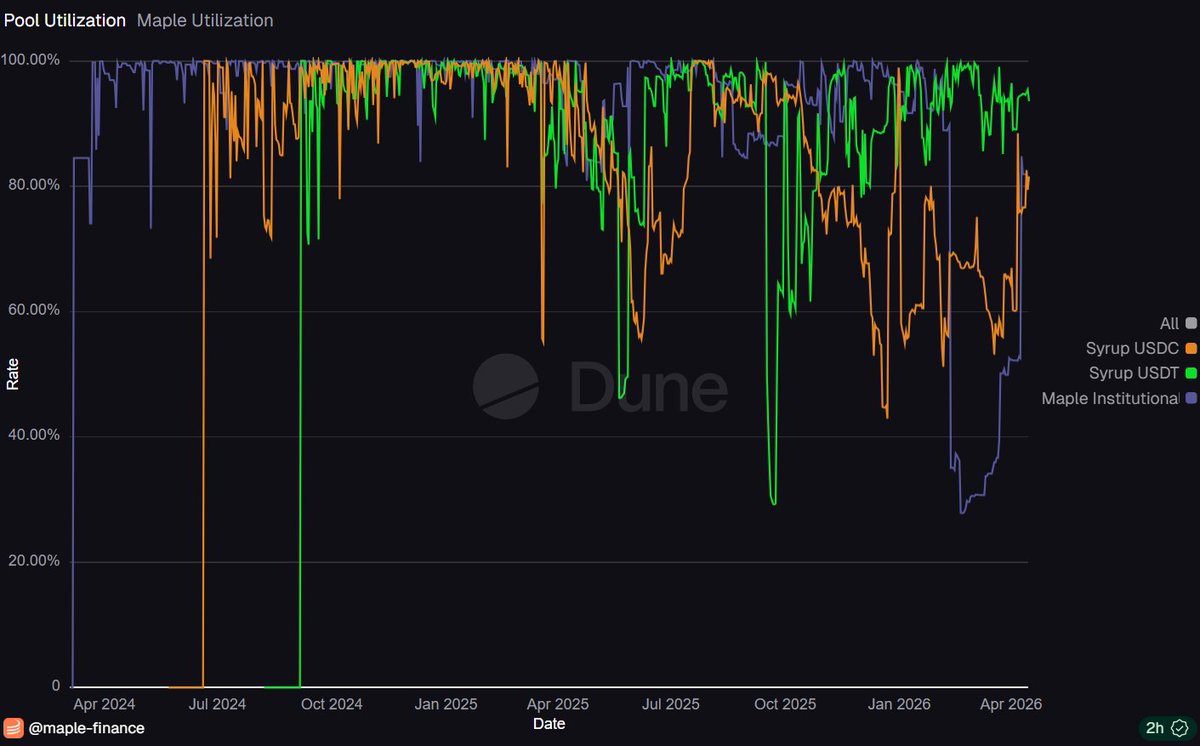Click the Oct 2024 x-axis label
Viewport: 1200px width, 746px height.
[332, 704]
